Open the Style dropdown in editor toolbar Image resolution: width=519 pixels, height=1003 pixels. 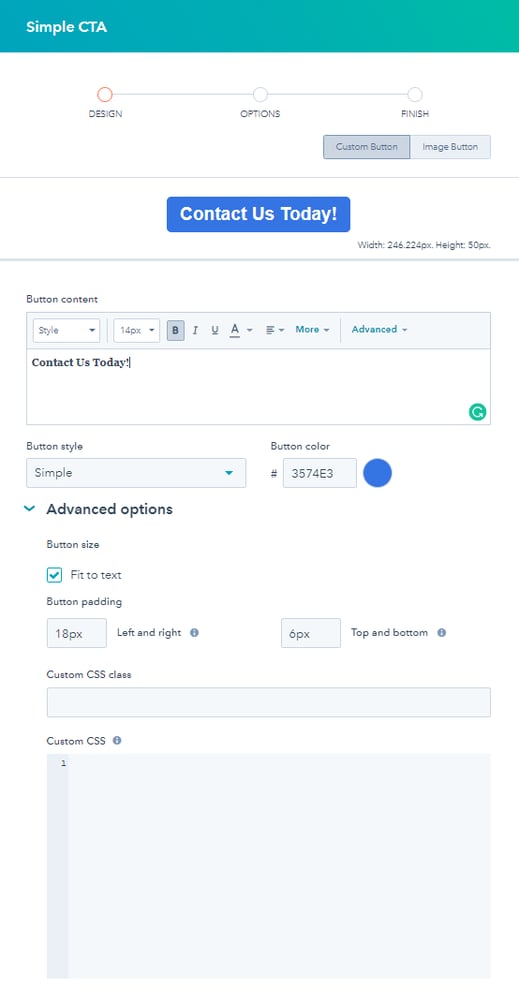tap(67, 330)
